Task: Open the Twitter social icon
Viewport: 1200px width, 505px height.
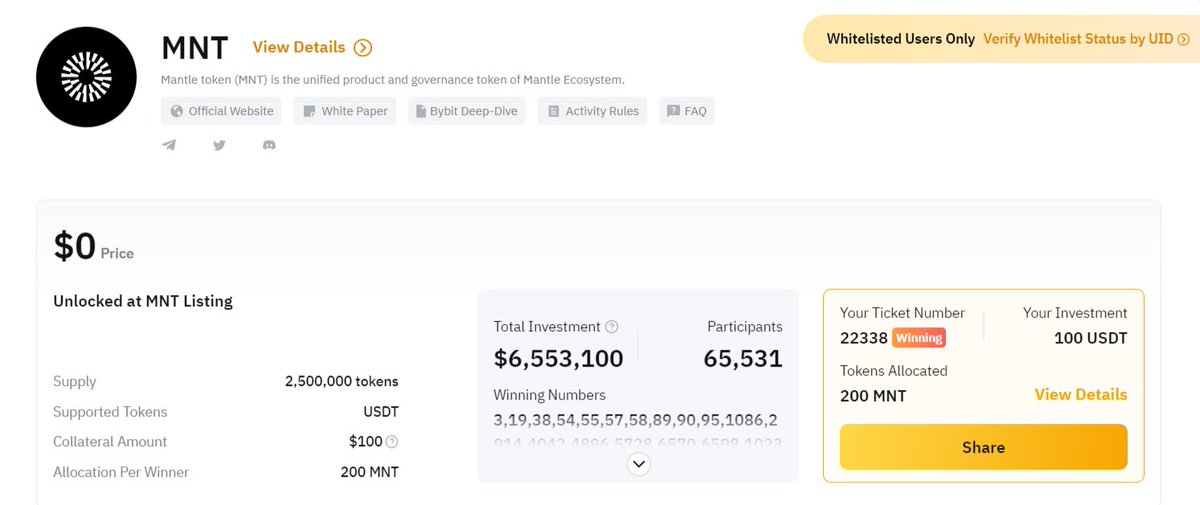Action: click(219, 145)
